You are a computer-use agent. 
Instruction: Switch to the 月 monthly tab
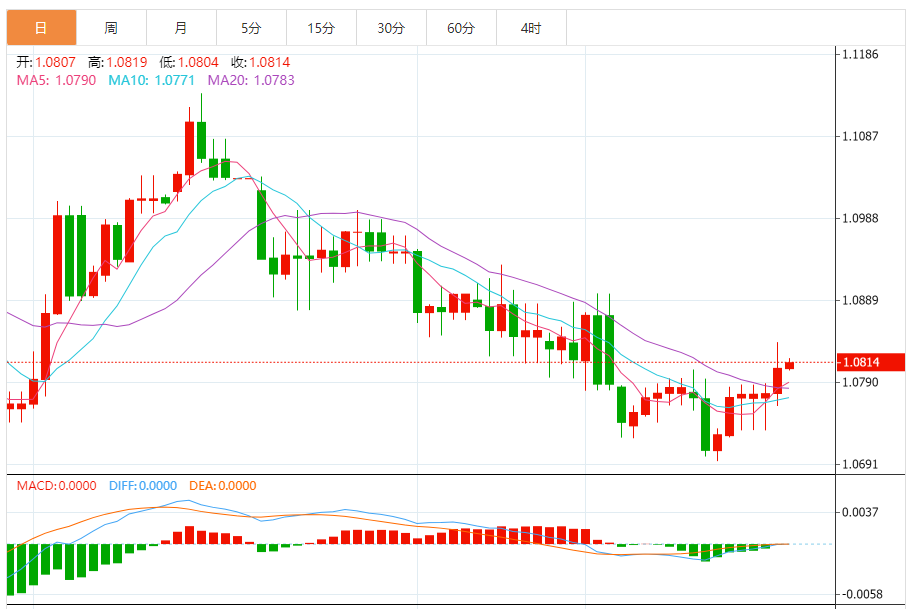(181, 27)
